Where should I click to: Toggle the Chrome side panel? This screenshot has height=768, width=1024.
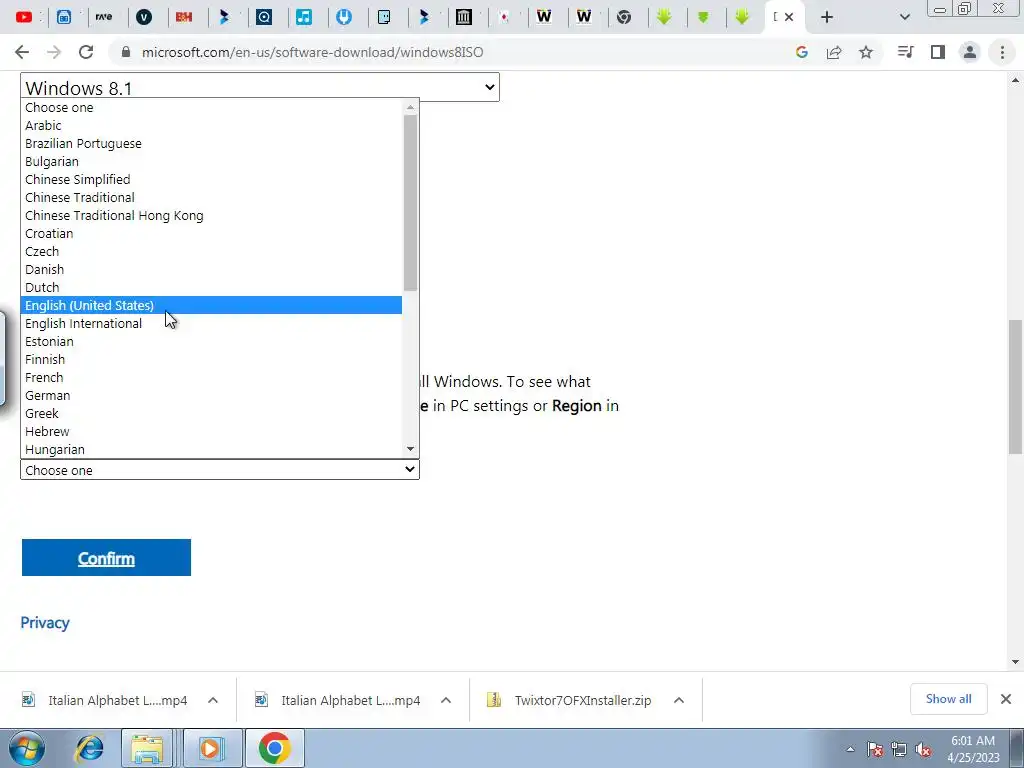pos(938,52)
